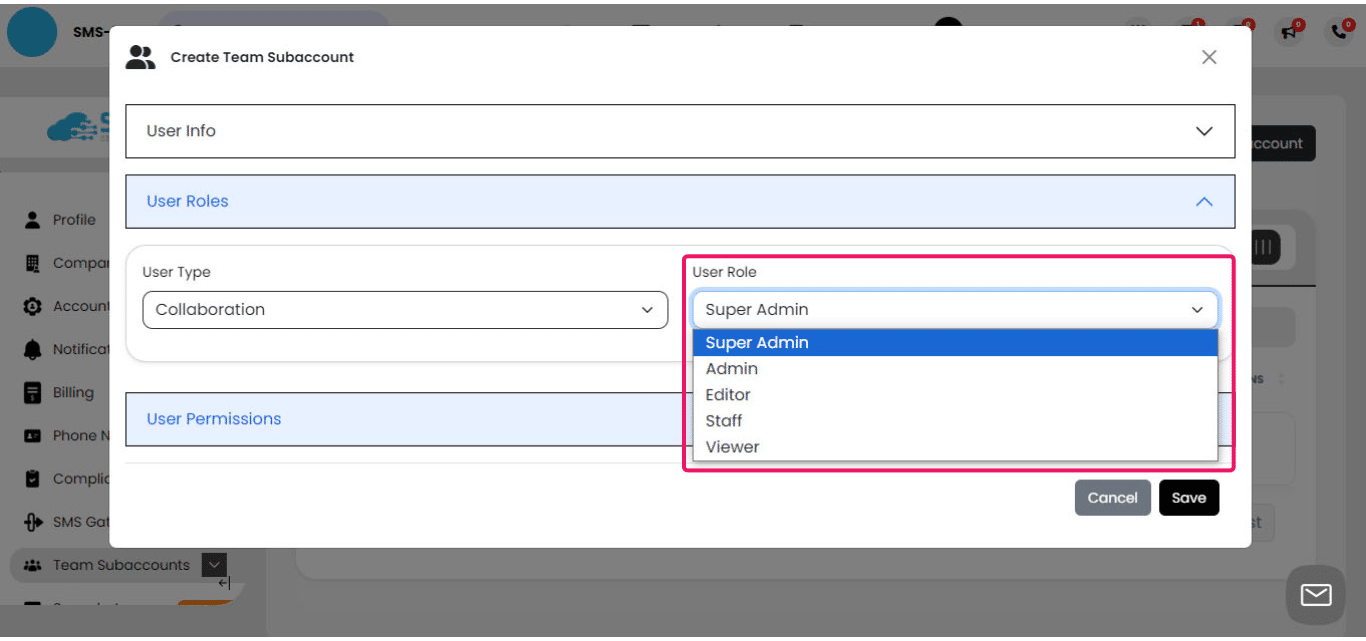Expand the Team Subaccounts chevron
1366x641 pixels.
coord(213,565)
